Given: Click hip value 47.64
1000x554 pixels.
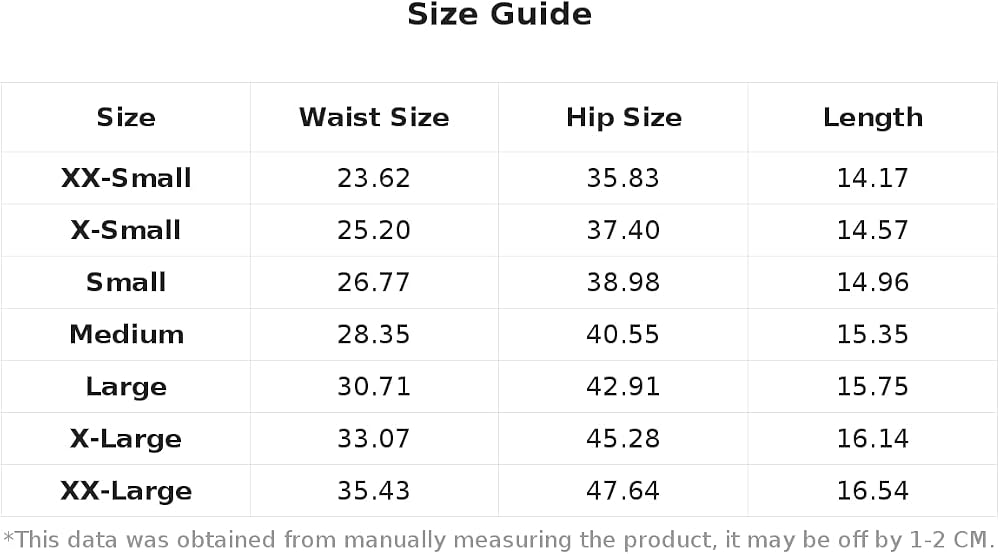Looking at the screenshot, I should tap(623, 491).
